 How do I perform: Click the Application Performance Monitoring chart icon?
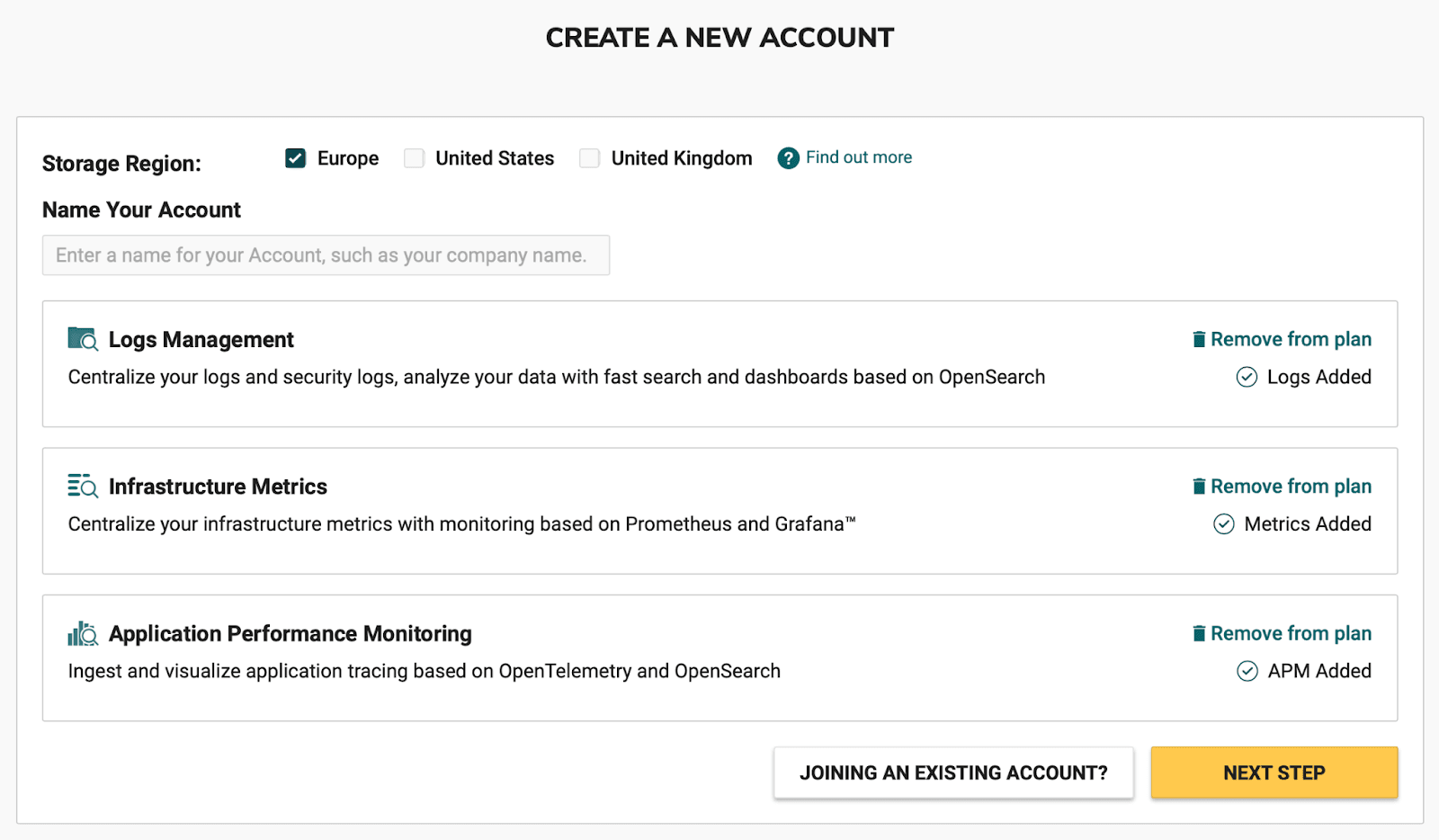(82, 633)
